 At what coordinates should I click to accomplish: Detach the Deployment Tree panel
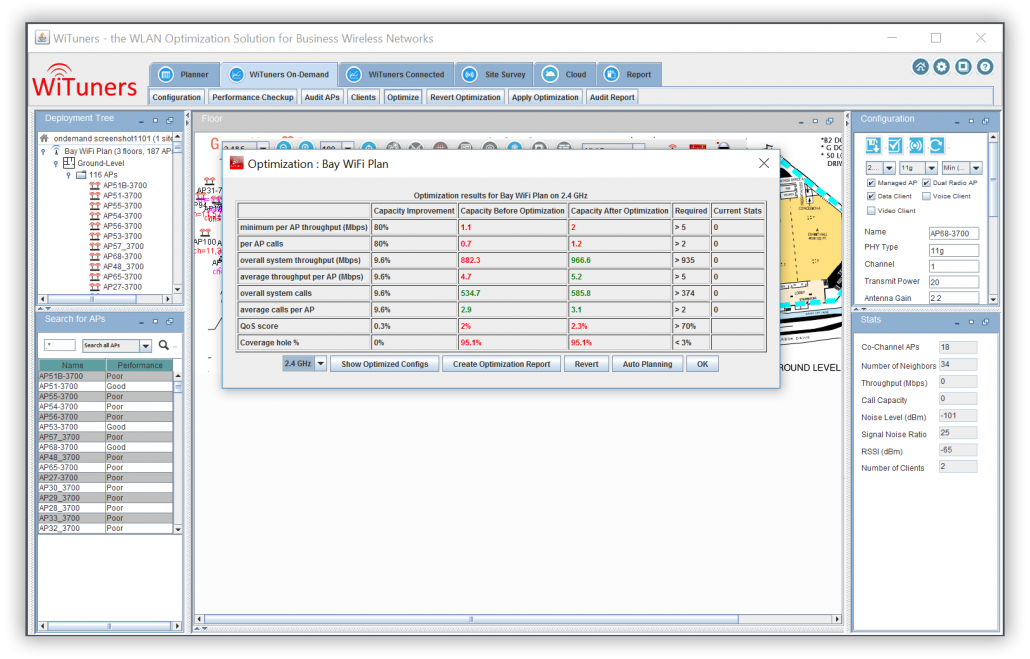(x=169, y=121)
